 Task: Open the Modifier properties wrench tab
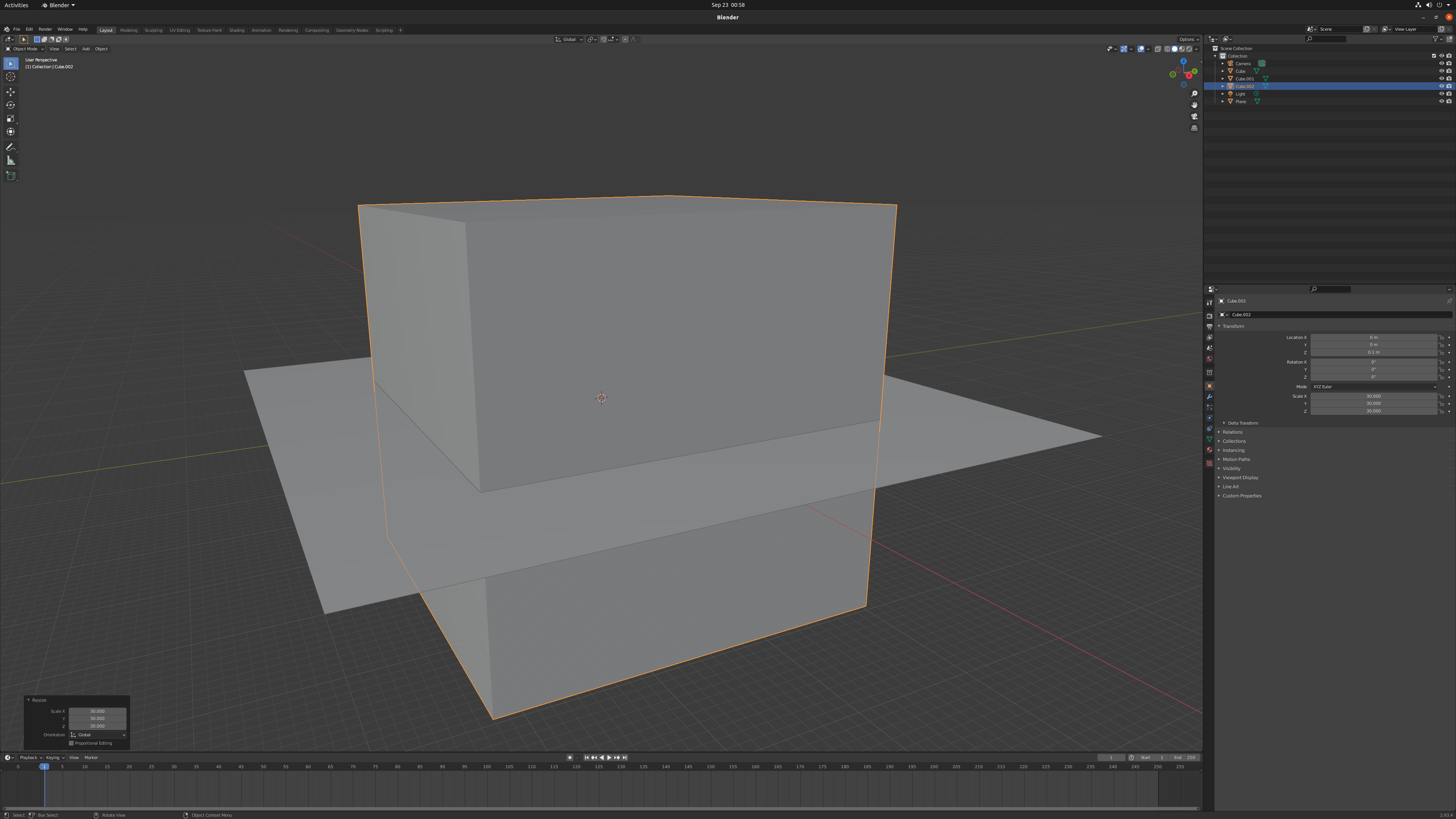click(1209, 397)
